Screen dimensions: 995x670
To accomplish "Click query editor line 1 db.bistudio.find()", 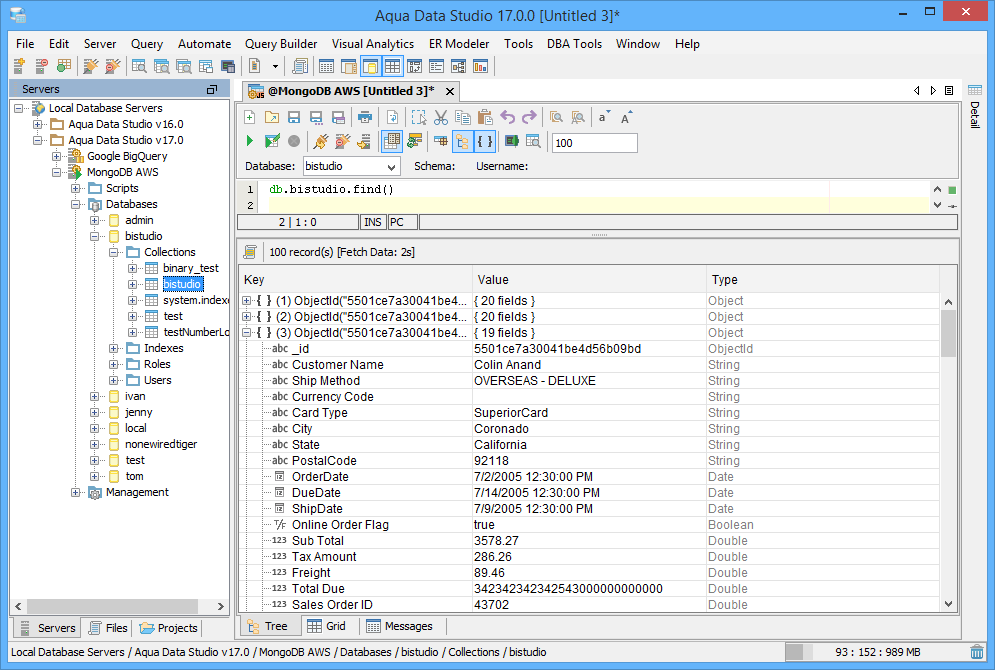I will click(331, 189).
